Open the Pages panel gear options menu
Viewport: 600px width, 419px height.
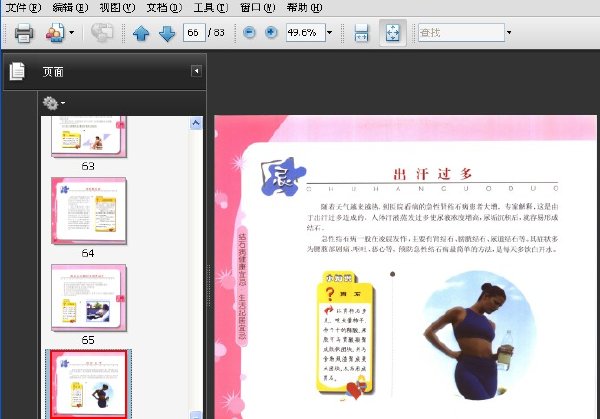(54, 103)
